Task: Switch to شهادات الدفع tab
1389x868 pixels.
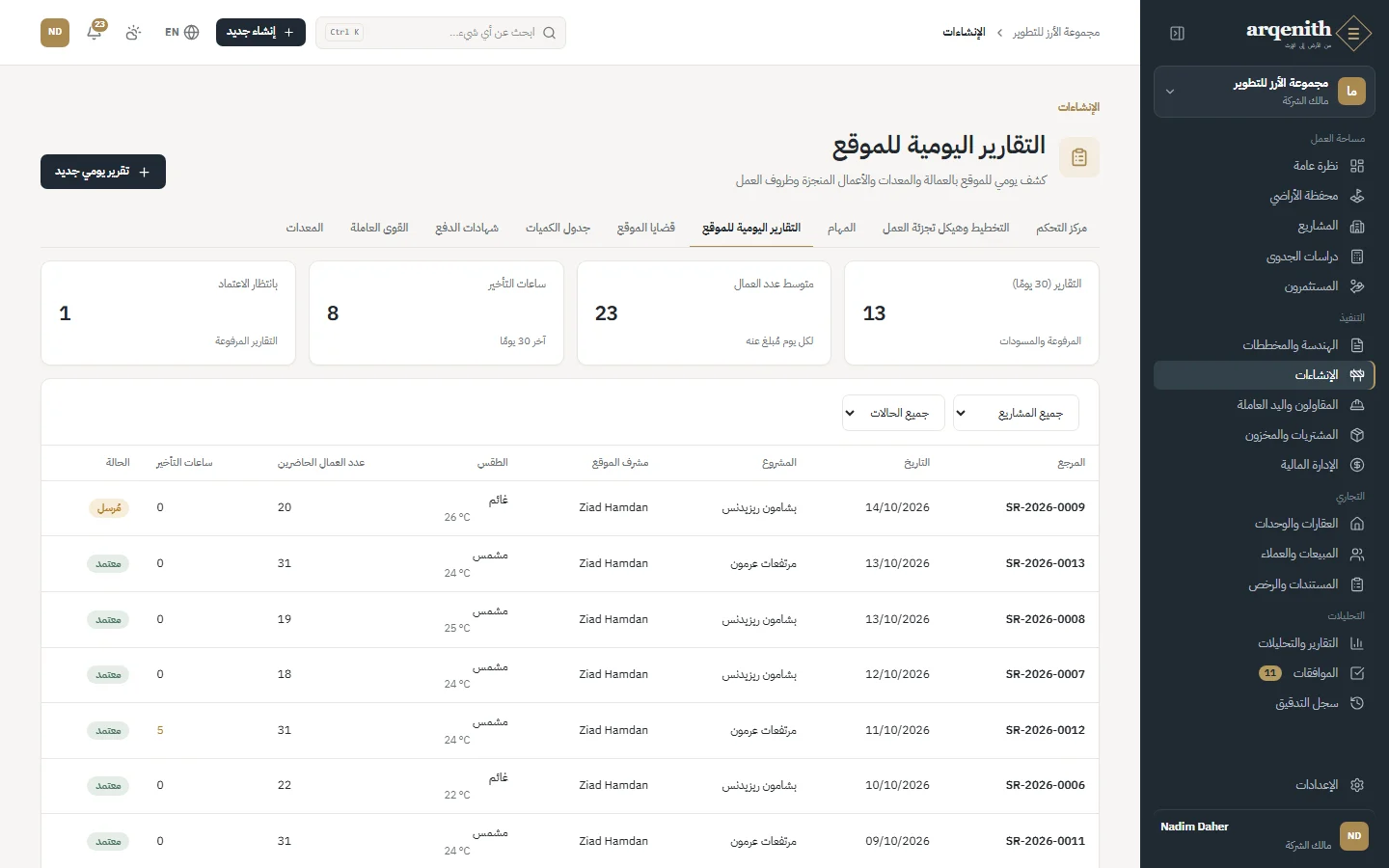Action: click(x=467, y=228)
